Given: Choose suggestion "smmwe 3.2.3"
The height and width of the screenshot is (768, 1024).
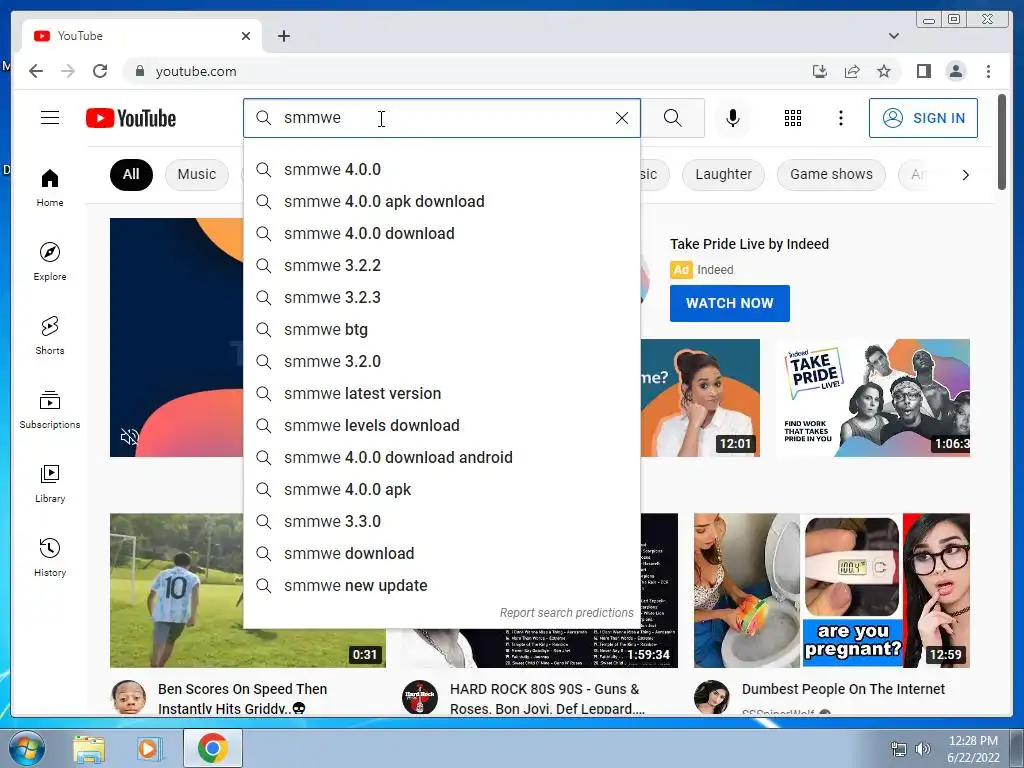Looking at the screenshot, I should 441,297.
